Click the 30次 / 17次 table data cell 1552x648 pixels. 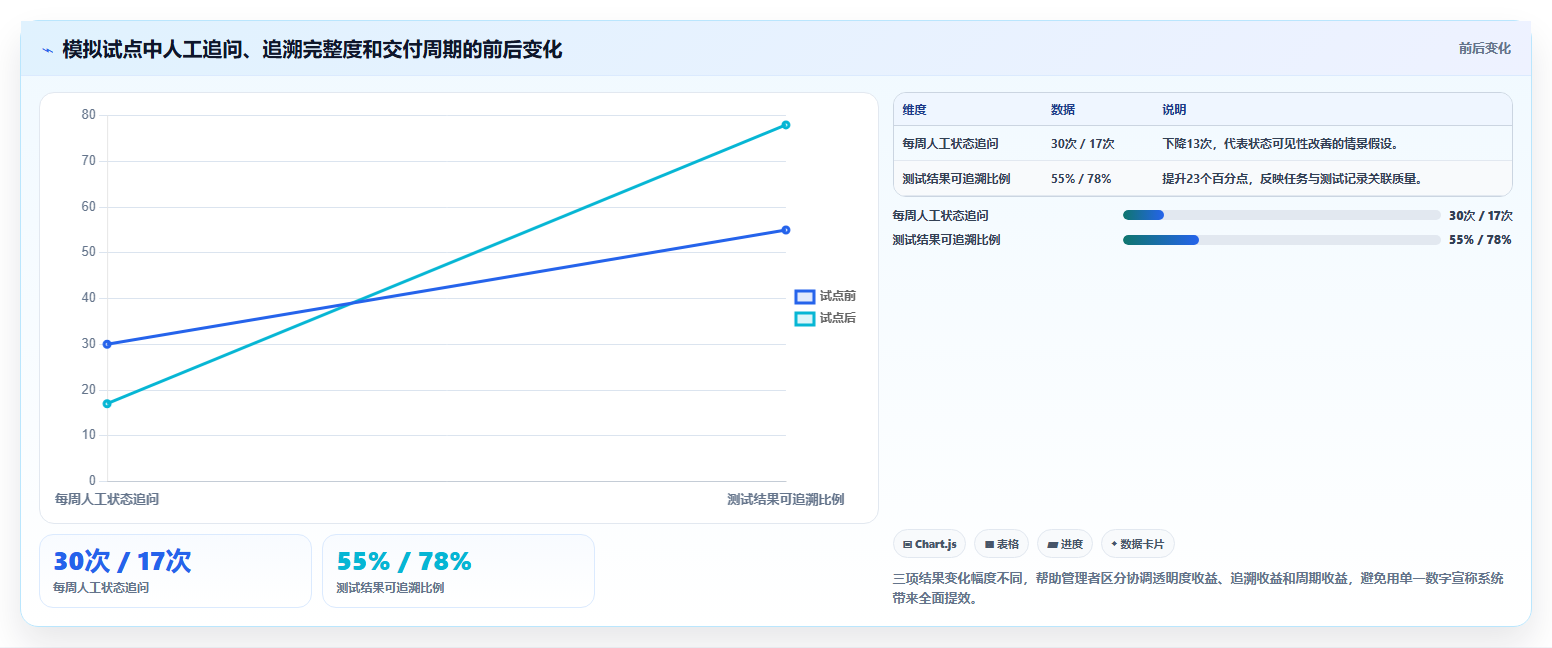(x=1083, y=144)
